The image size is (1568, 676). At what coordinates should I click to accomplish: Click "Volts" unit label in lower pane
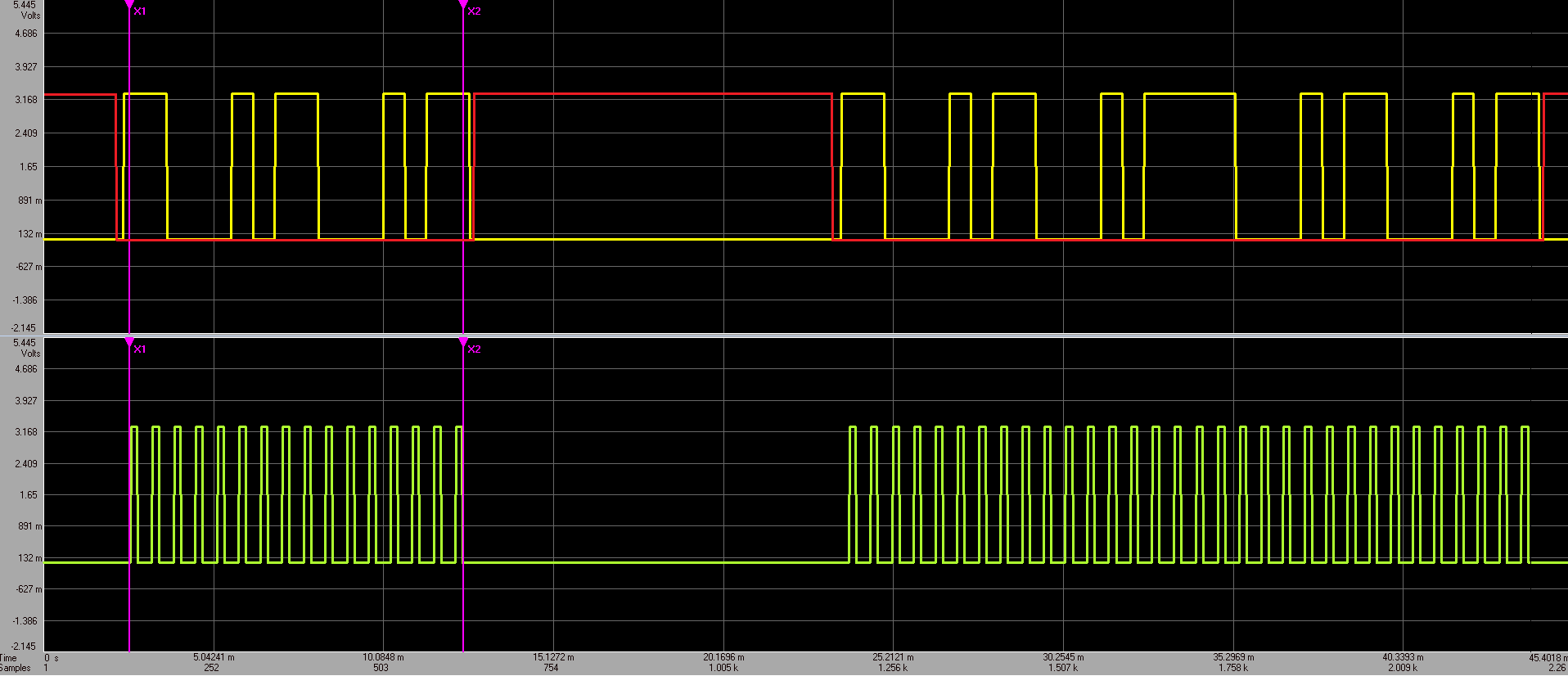point(30,354)
